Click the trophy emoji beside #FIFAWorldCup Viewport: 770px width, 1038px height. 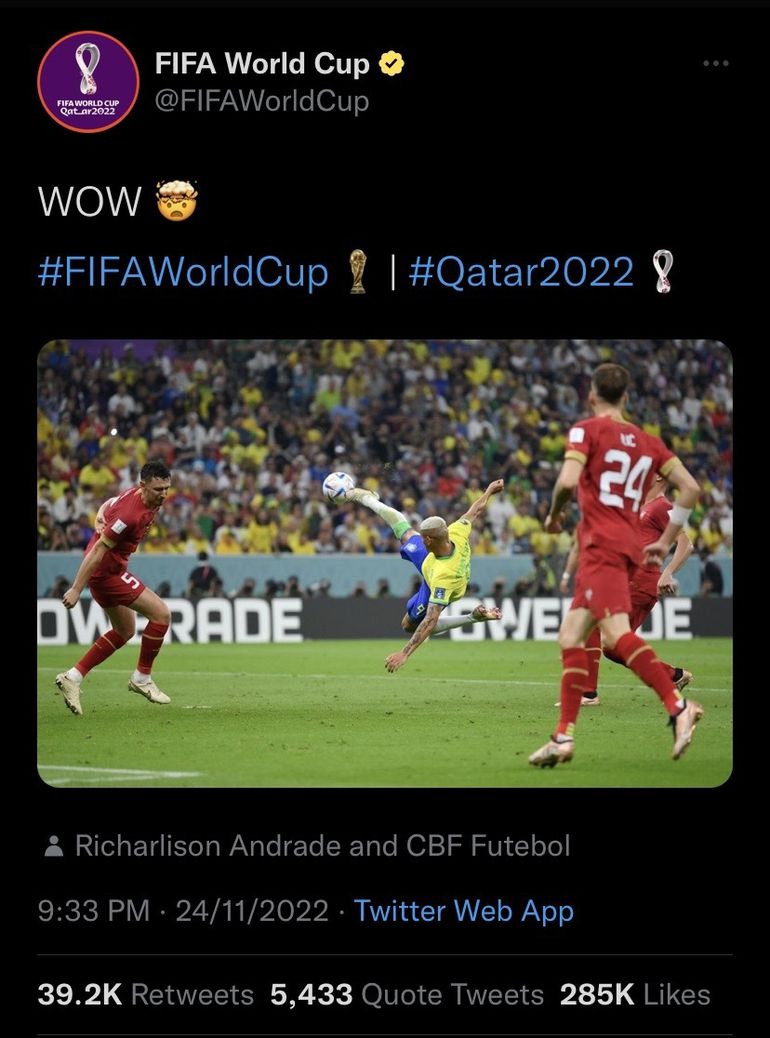click(x=357, y=272)
